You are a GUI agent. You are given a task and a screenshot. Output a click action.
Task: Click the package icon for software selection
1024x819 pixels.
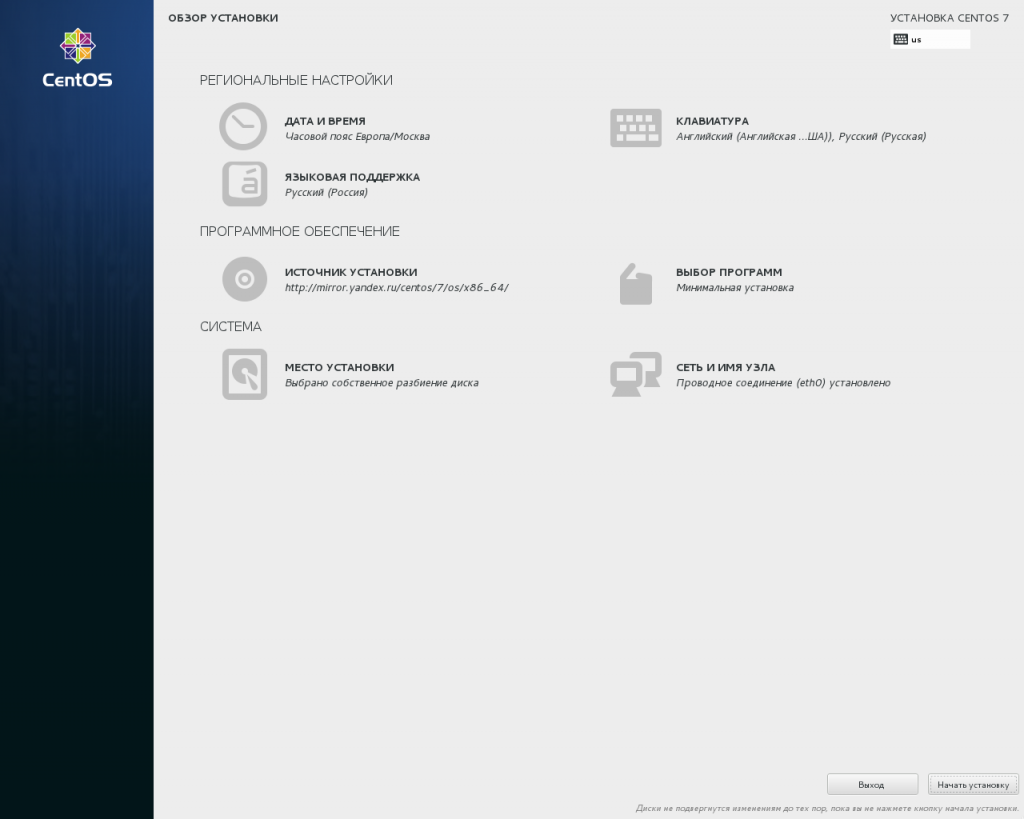(636, 284)
